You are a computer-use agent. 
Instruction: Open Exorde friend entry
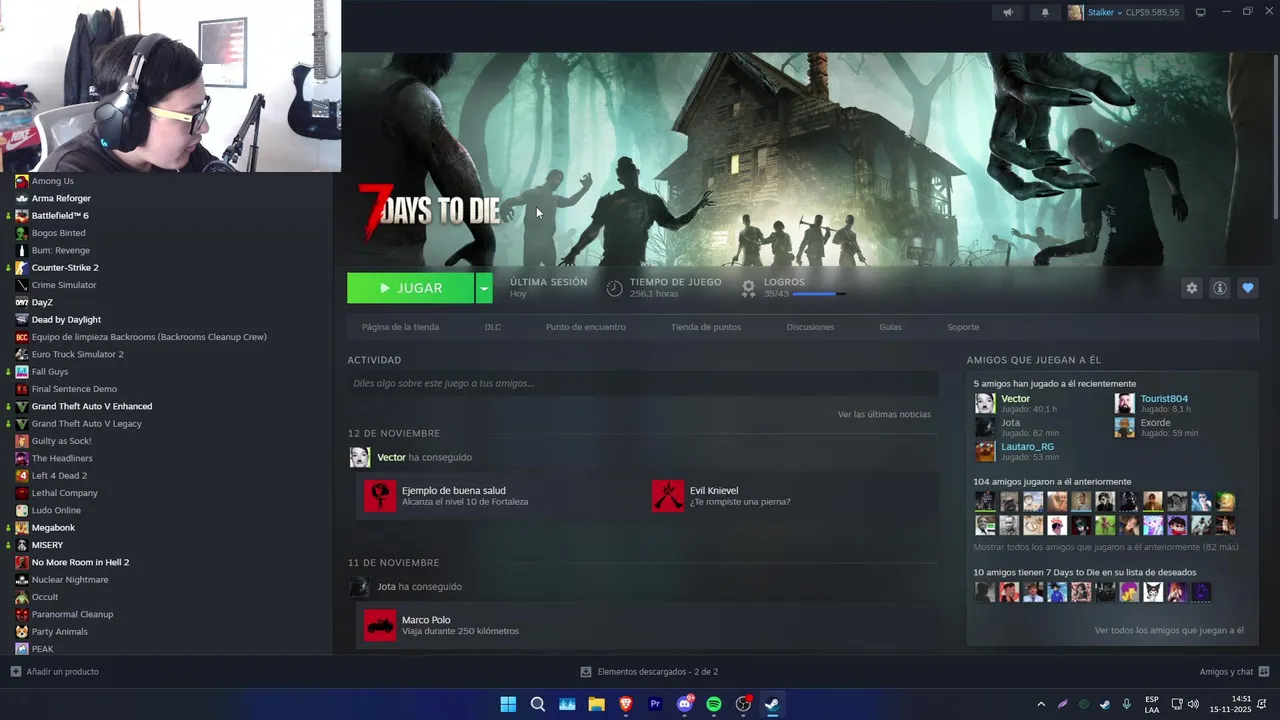(x=1155, y=423)
